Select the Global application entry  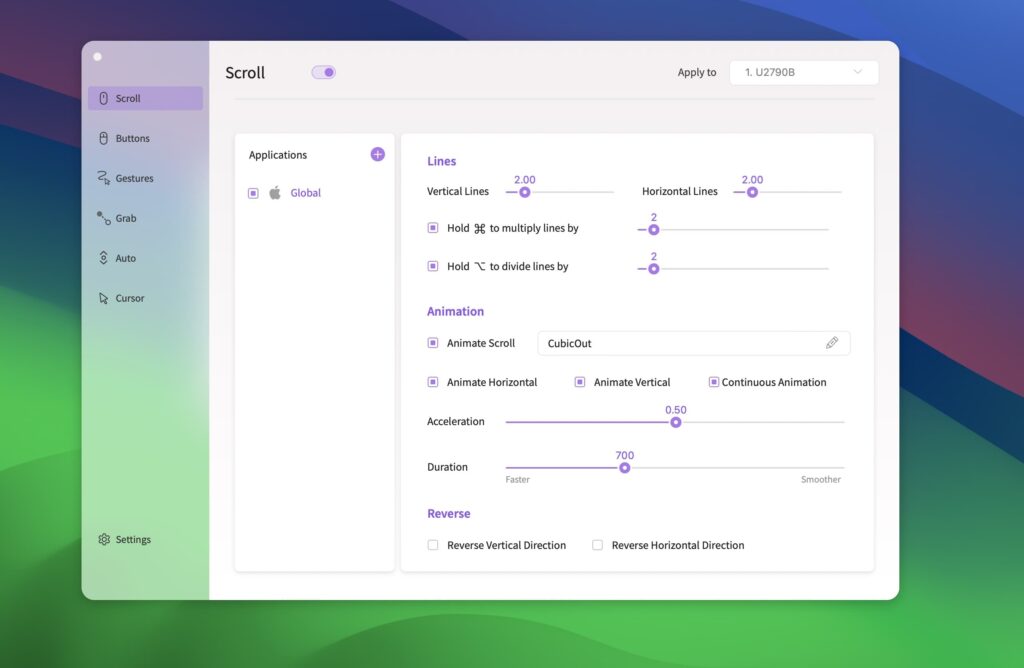305,193
